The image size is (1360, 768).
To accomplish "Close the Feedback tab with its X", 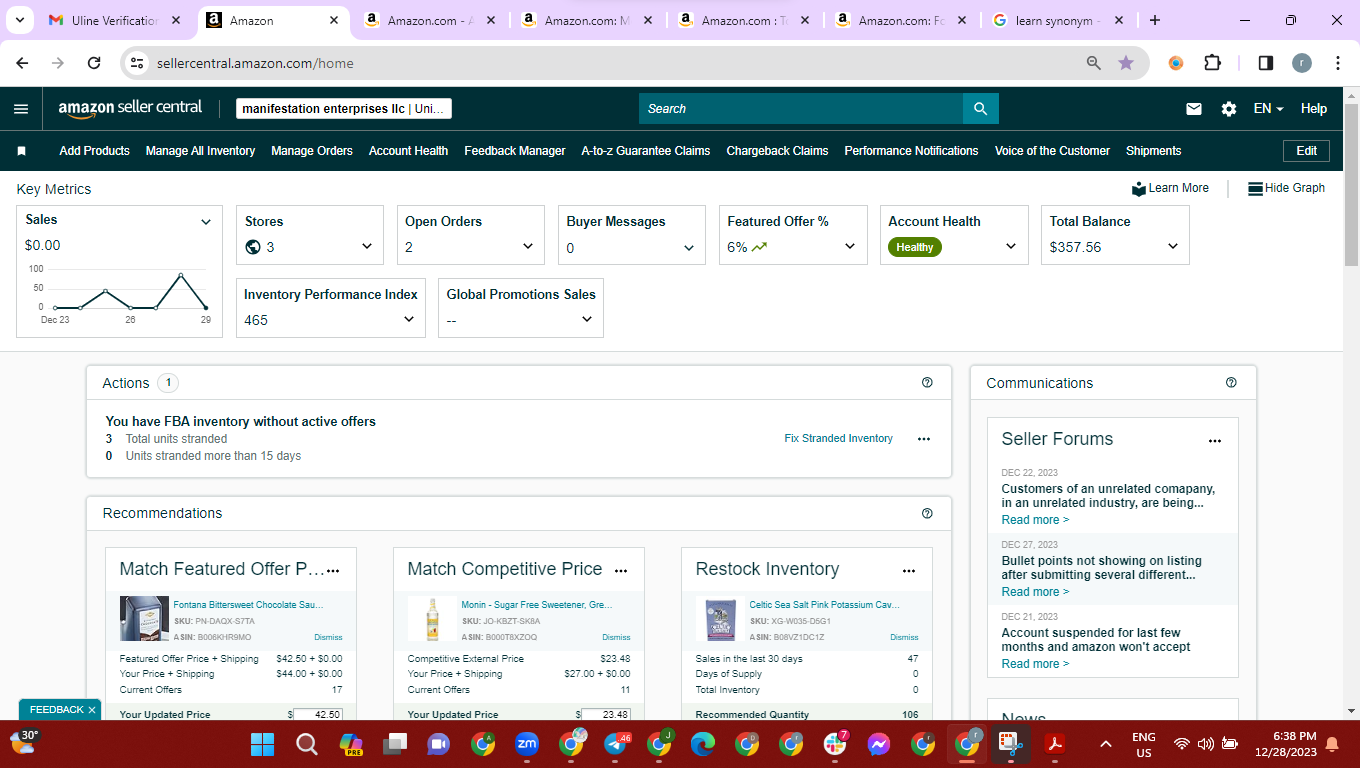I will tap(92, 710).
